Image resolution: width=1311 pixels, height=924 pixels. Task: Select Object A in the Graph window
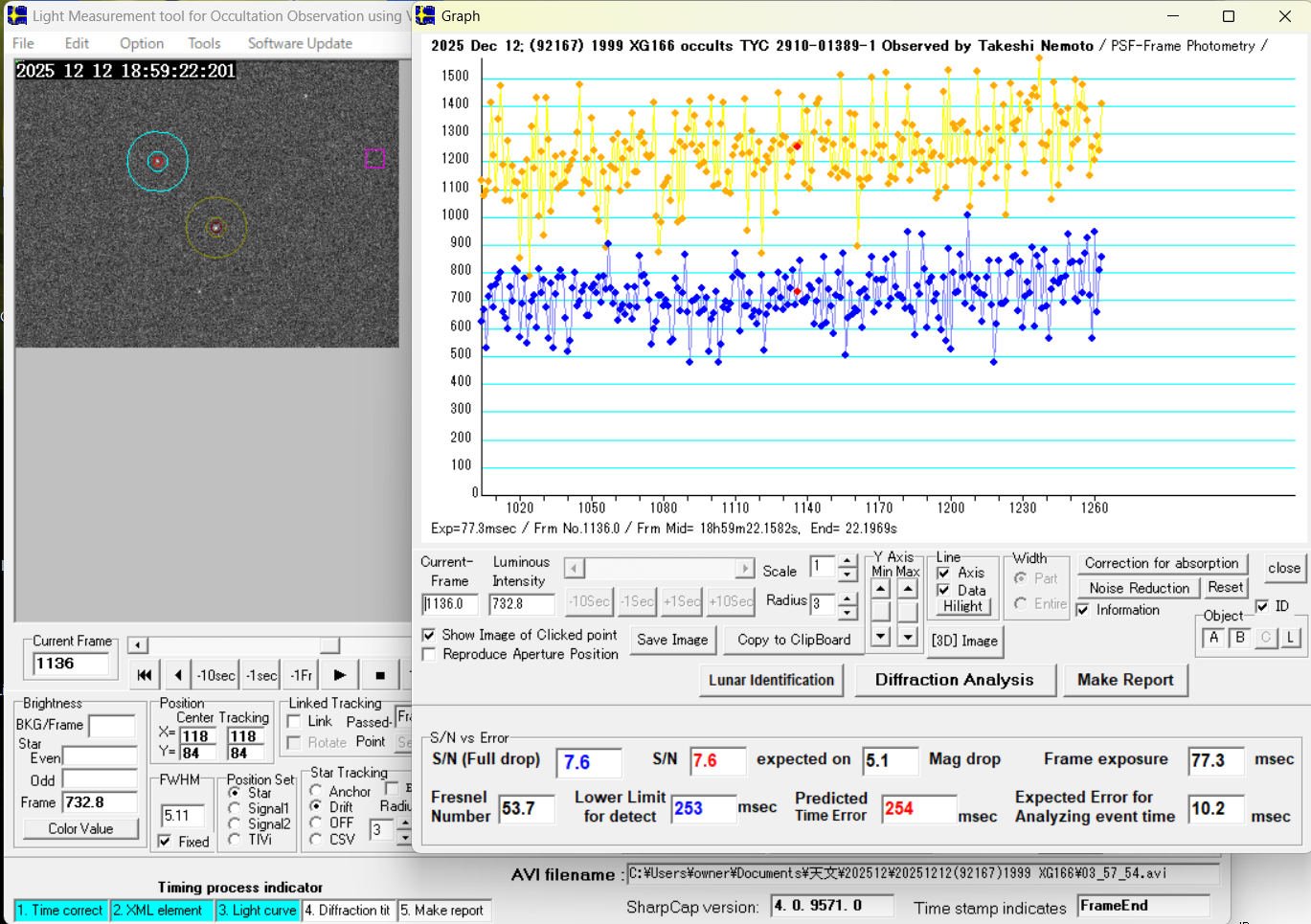coord(1213,638)
